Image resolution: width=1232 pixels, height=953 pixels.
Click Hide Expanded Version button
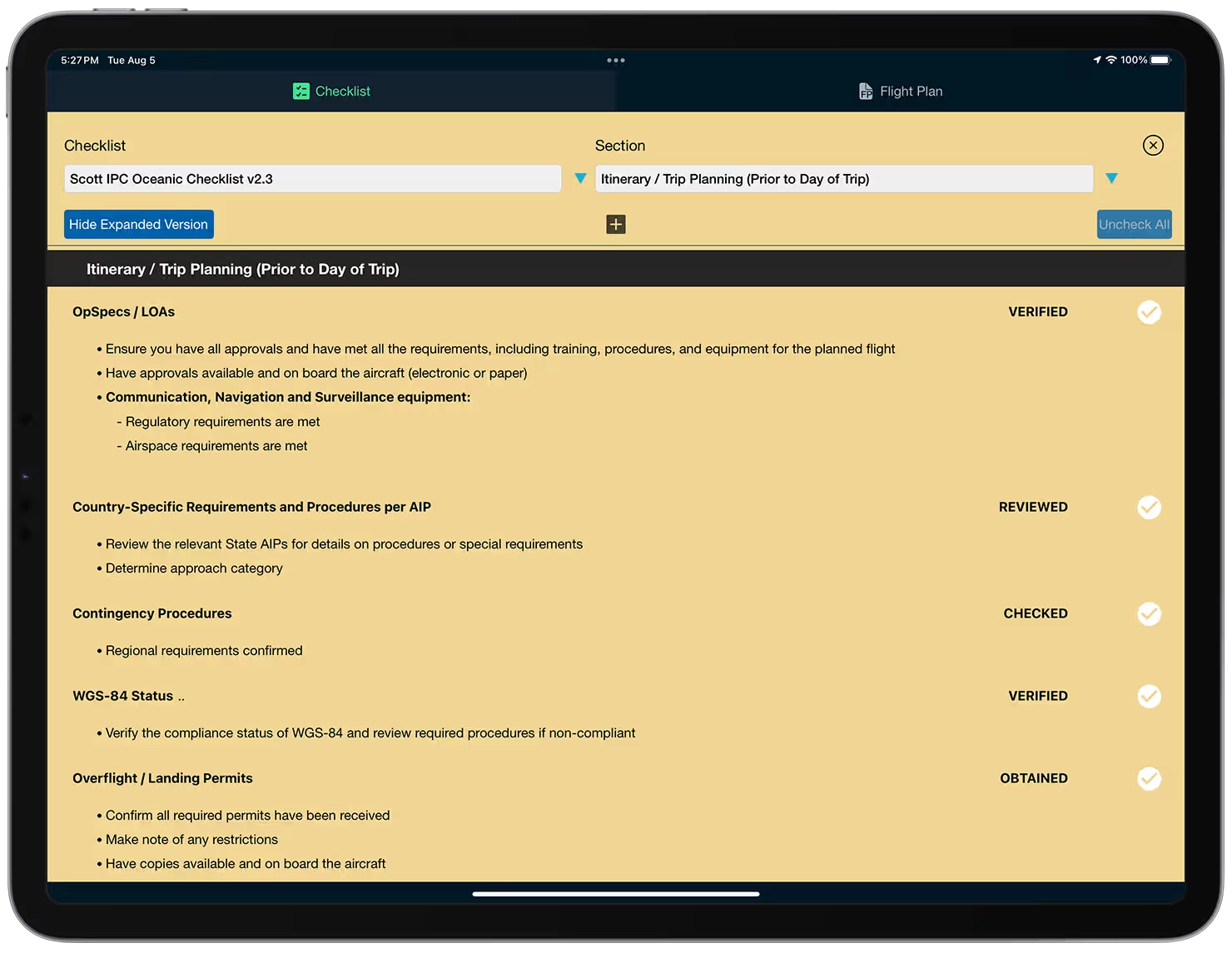click(x=139, y=225)
